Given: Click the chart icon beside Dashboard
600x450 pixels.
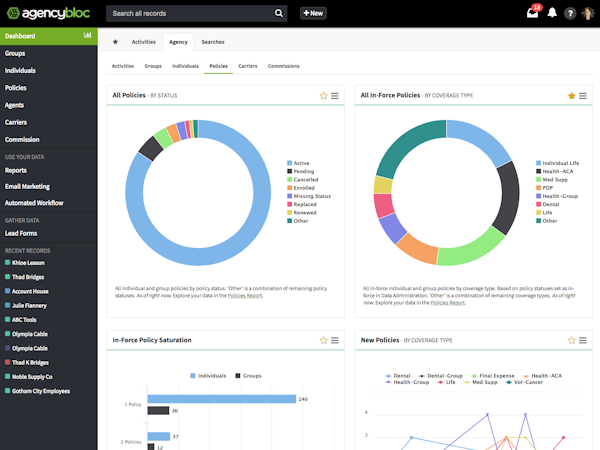Looking at the screenshot, I should 88,35.
